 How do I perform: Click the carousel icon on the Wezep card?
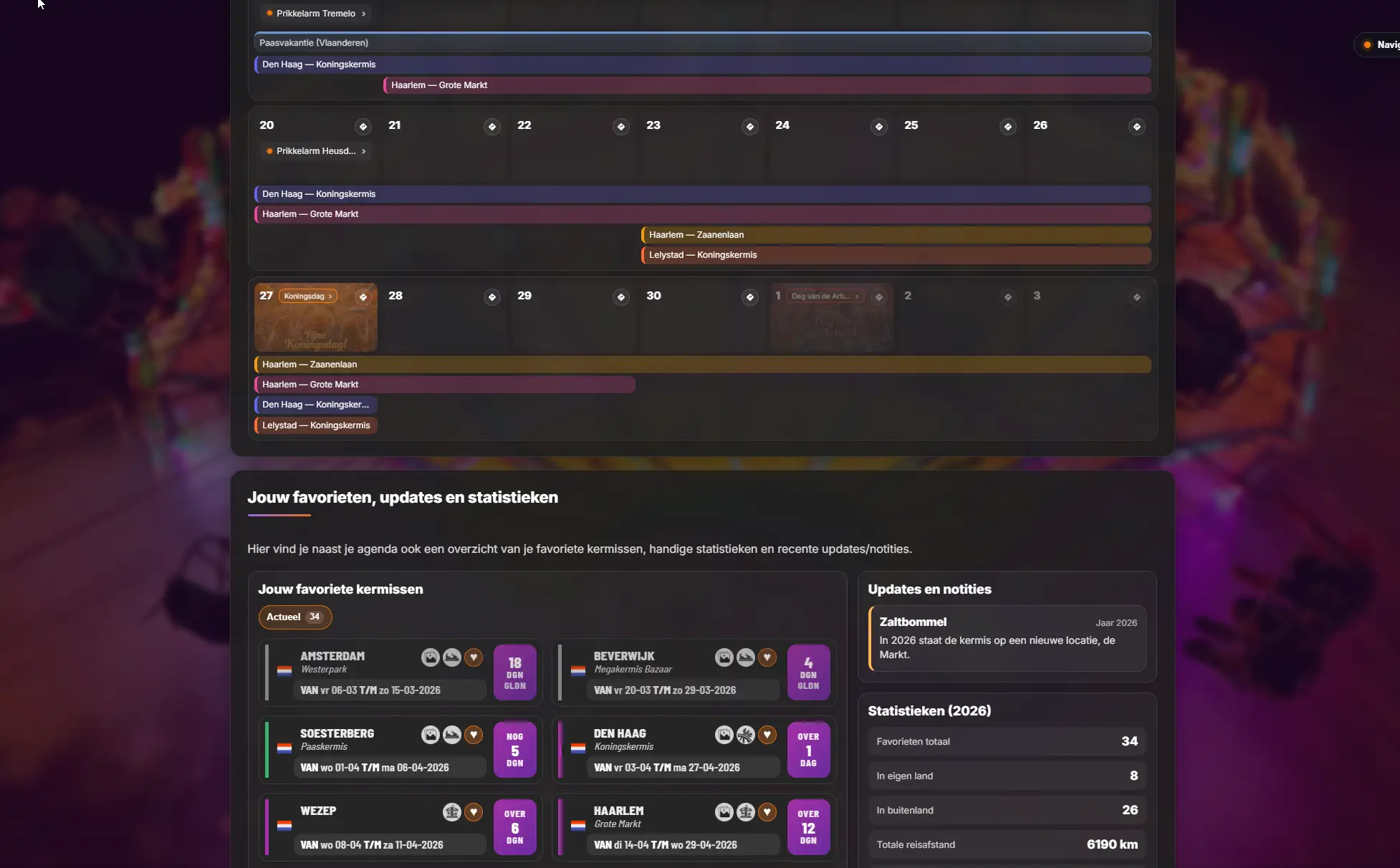click(x=451, y=812)
